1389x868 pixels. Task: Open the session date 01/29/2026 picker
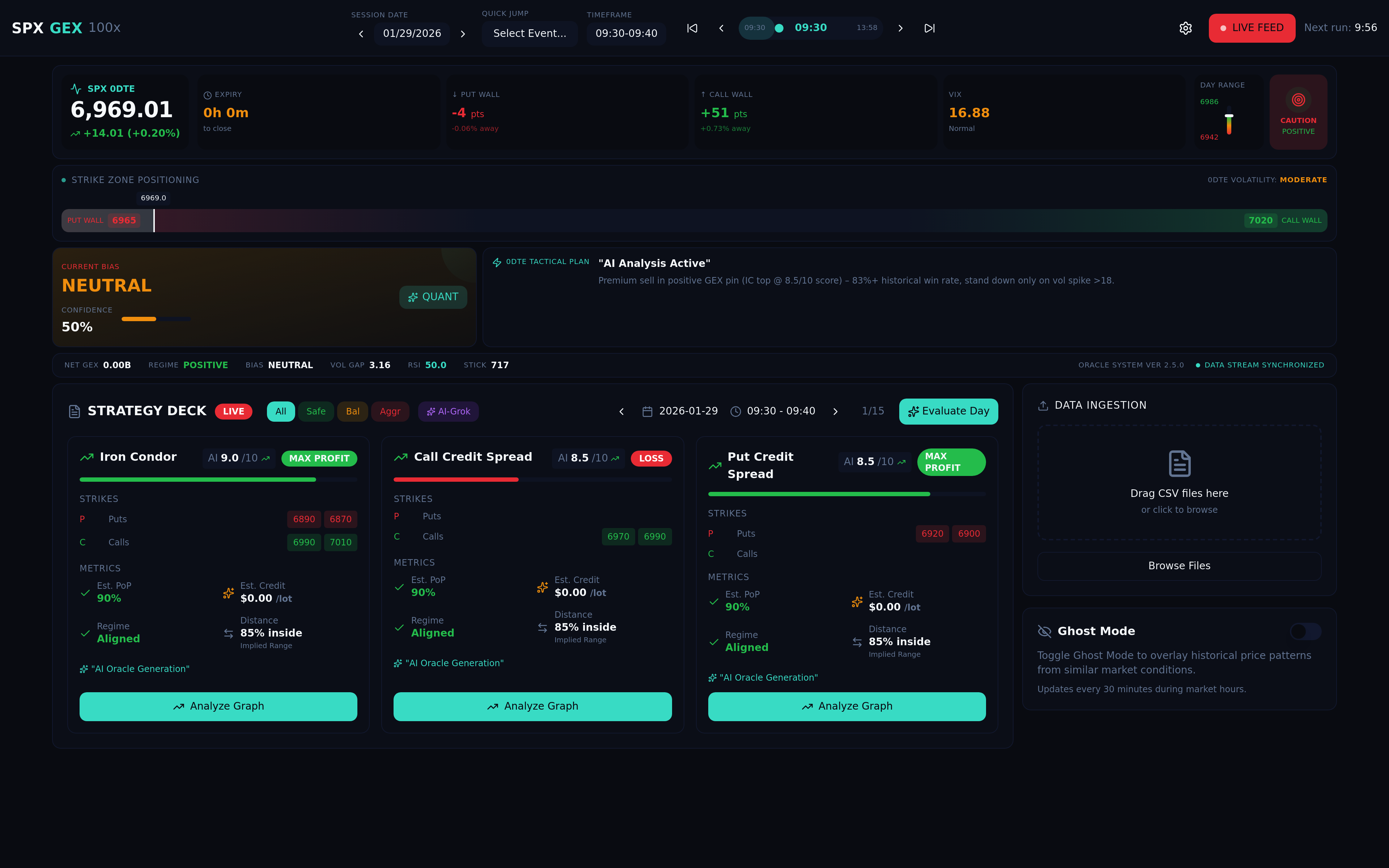tap(412, 34)
